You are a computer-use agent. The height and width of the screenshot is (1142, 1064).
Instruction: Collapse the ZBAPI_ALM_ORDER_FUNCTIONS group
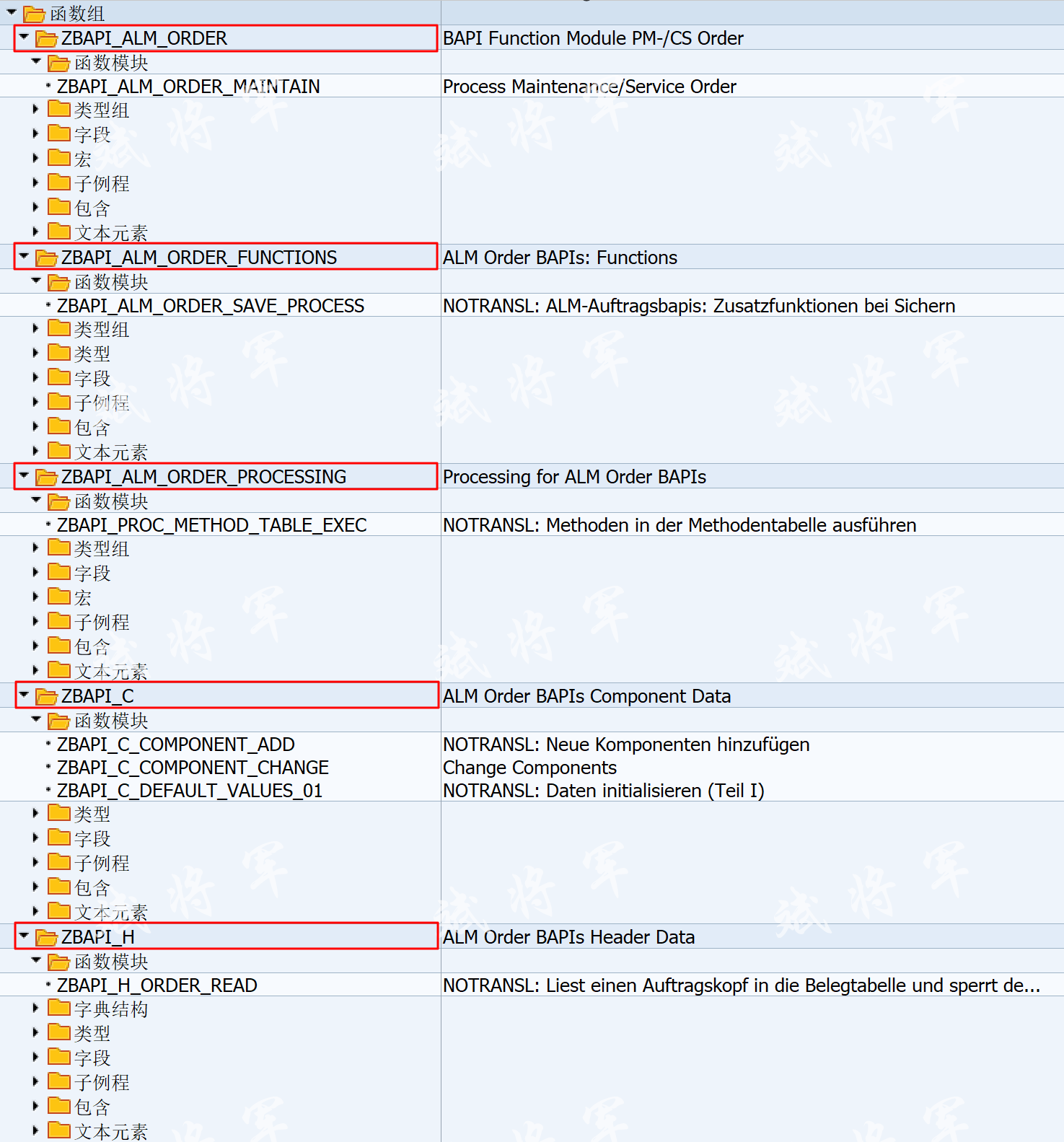coord(24,256)
